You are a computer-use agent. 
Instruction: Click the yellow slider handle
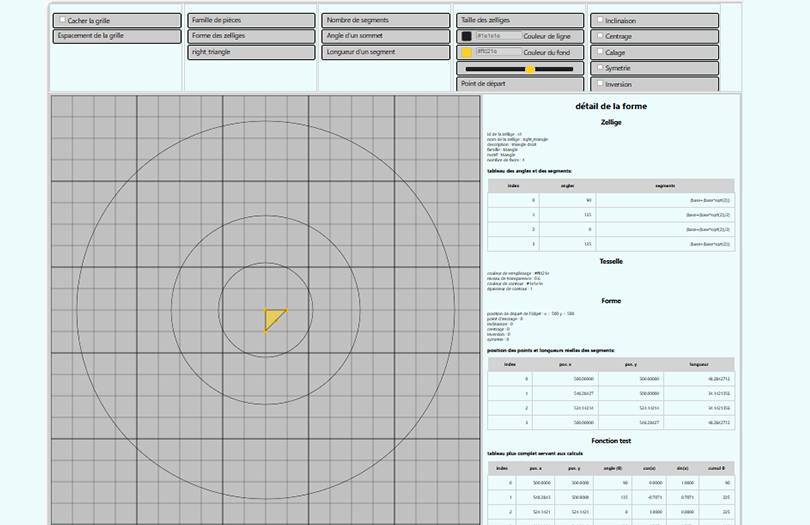pyautogui.click(x=530, y=69)
